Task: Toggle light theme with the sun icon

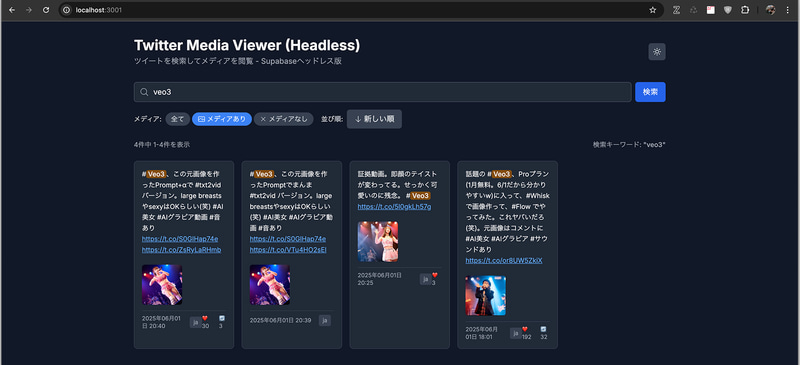Action: click(657, 52)
